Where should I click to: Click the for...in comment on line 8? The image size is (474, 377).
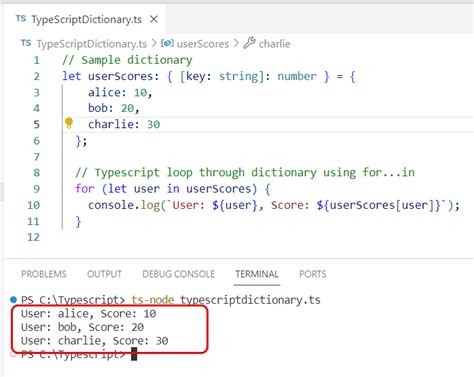(245, 173)
